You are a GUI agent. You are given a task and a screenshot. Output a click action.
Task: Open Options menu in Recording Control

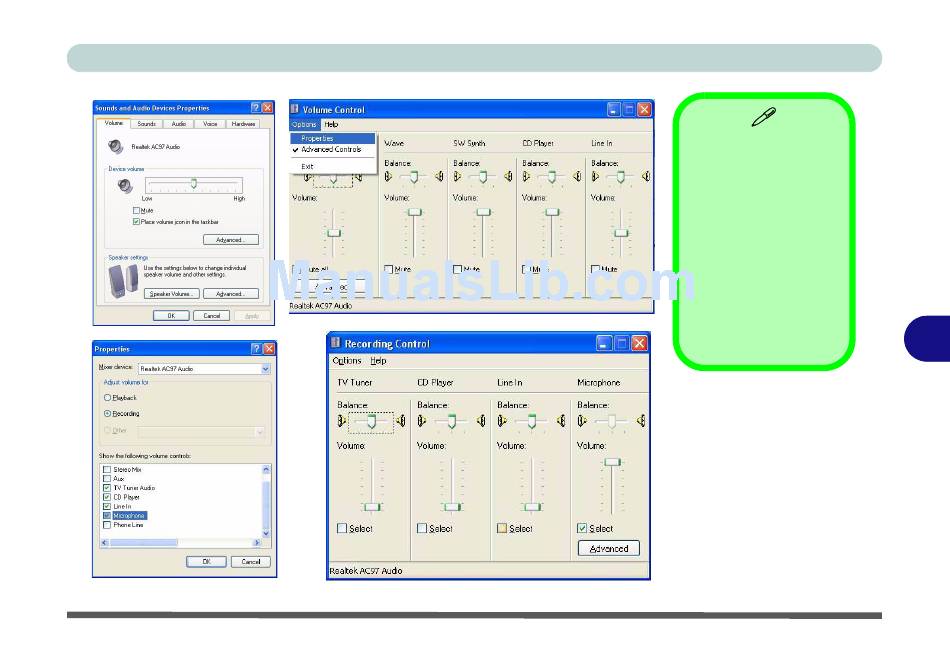346,361
